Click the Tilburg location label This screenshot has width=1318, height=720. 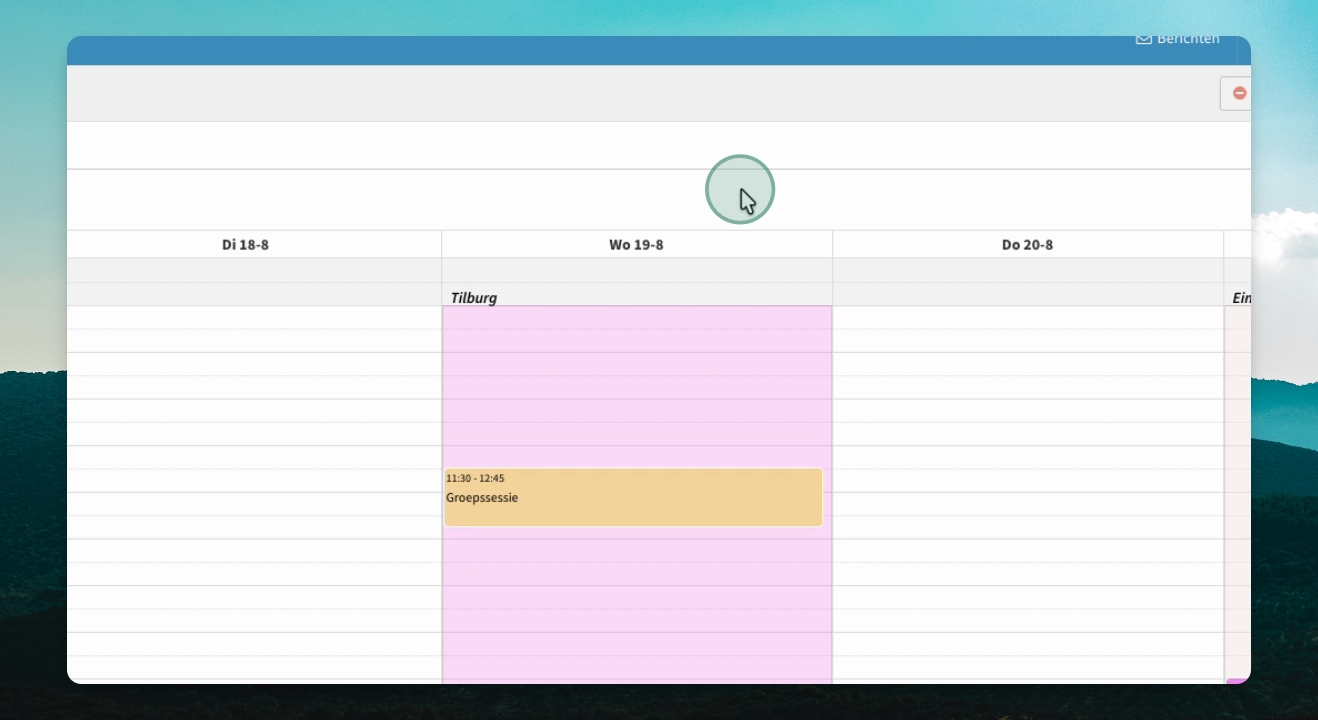(x=474, y=298)
